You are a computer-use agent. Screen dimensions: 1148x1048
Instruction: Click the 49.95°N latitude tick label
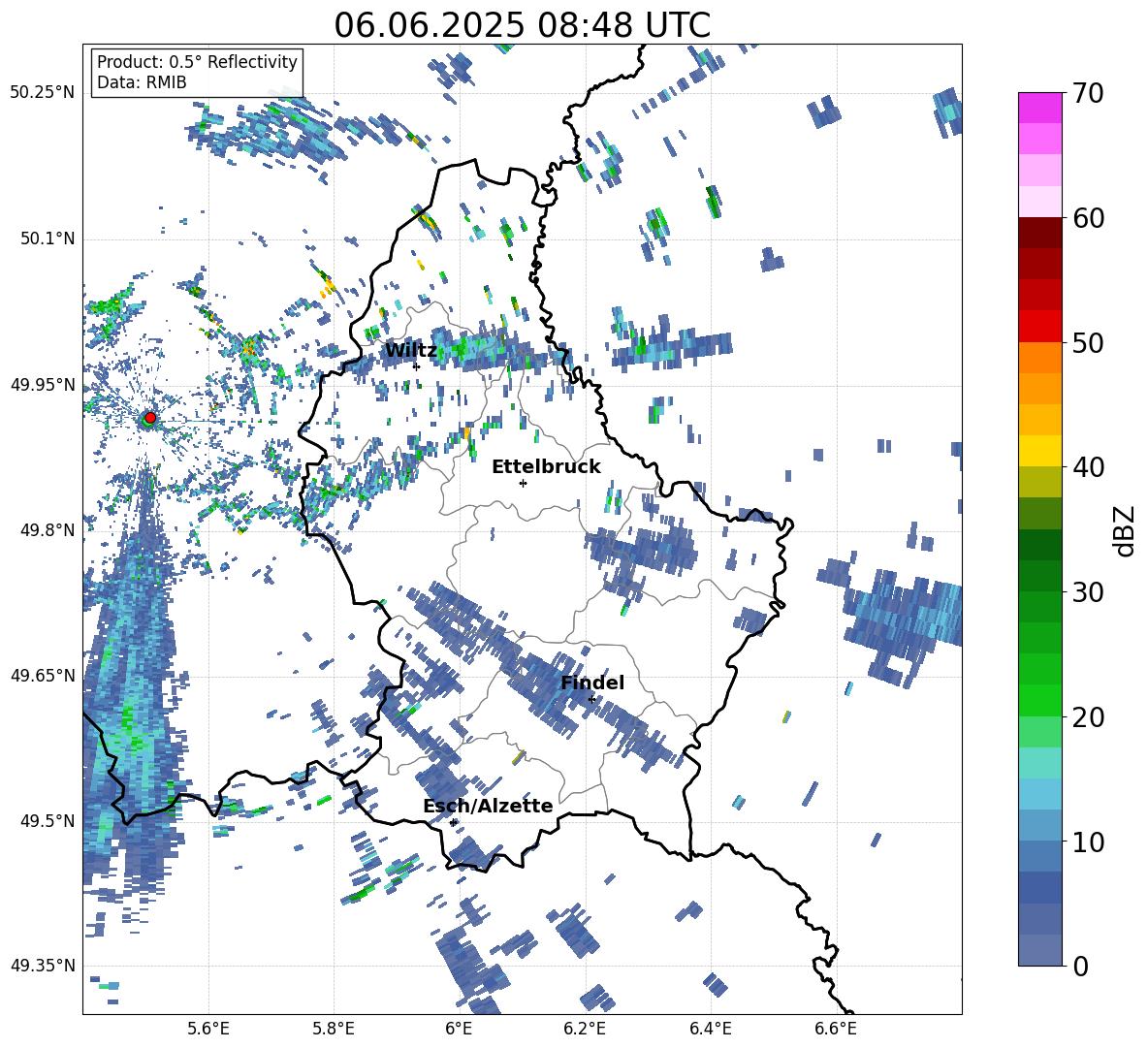tap(43, 385)
